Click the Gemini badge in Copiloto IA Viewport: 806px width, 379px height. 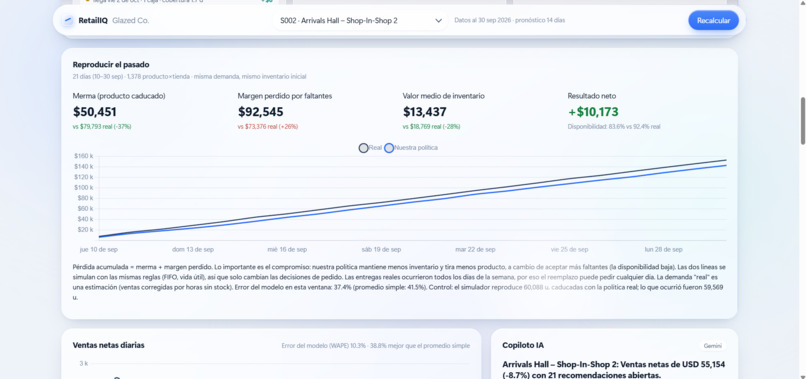(x=713, y=346)
